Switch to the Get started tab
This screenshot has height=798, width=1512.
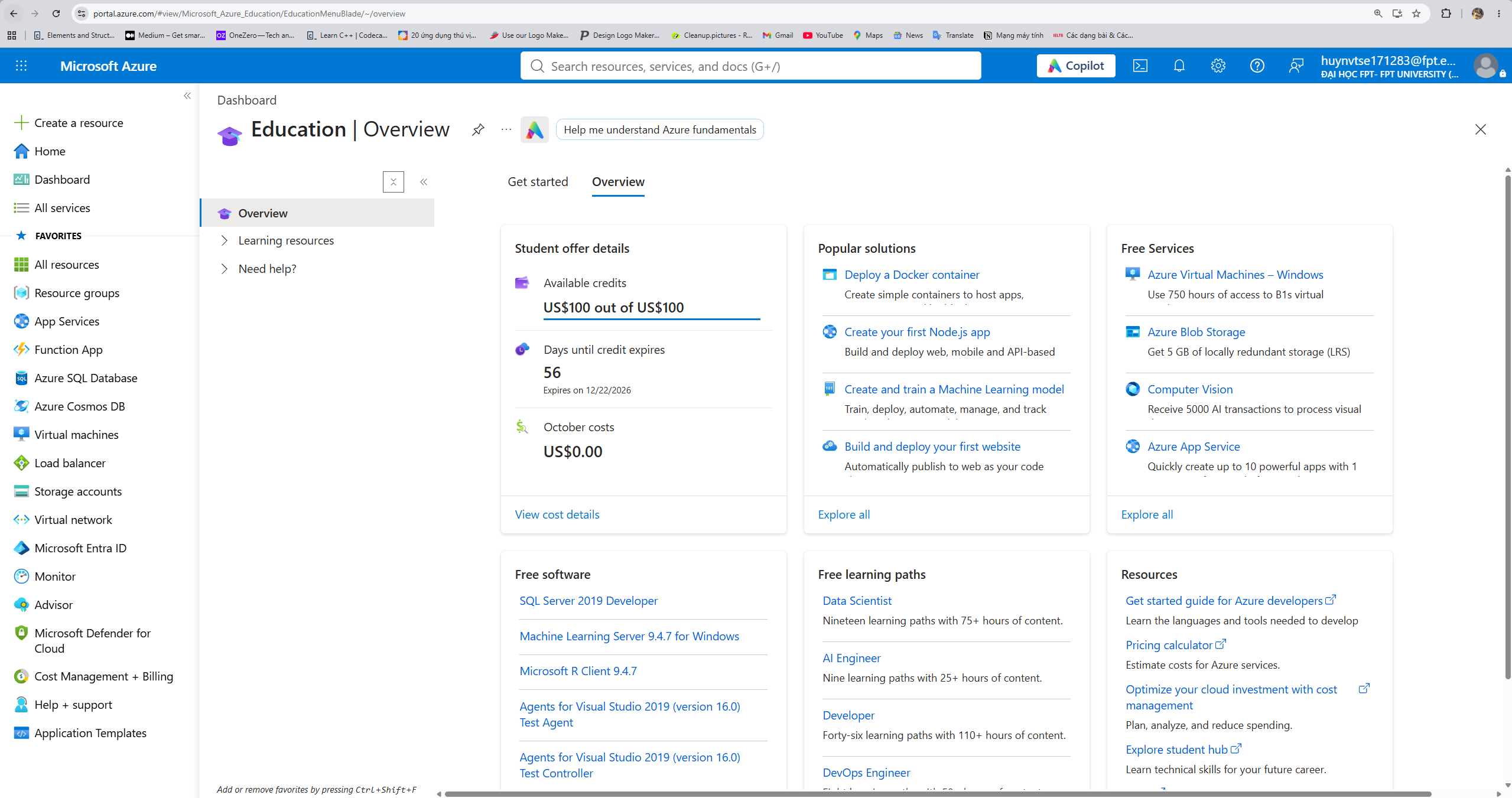538,182
